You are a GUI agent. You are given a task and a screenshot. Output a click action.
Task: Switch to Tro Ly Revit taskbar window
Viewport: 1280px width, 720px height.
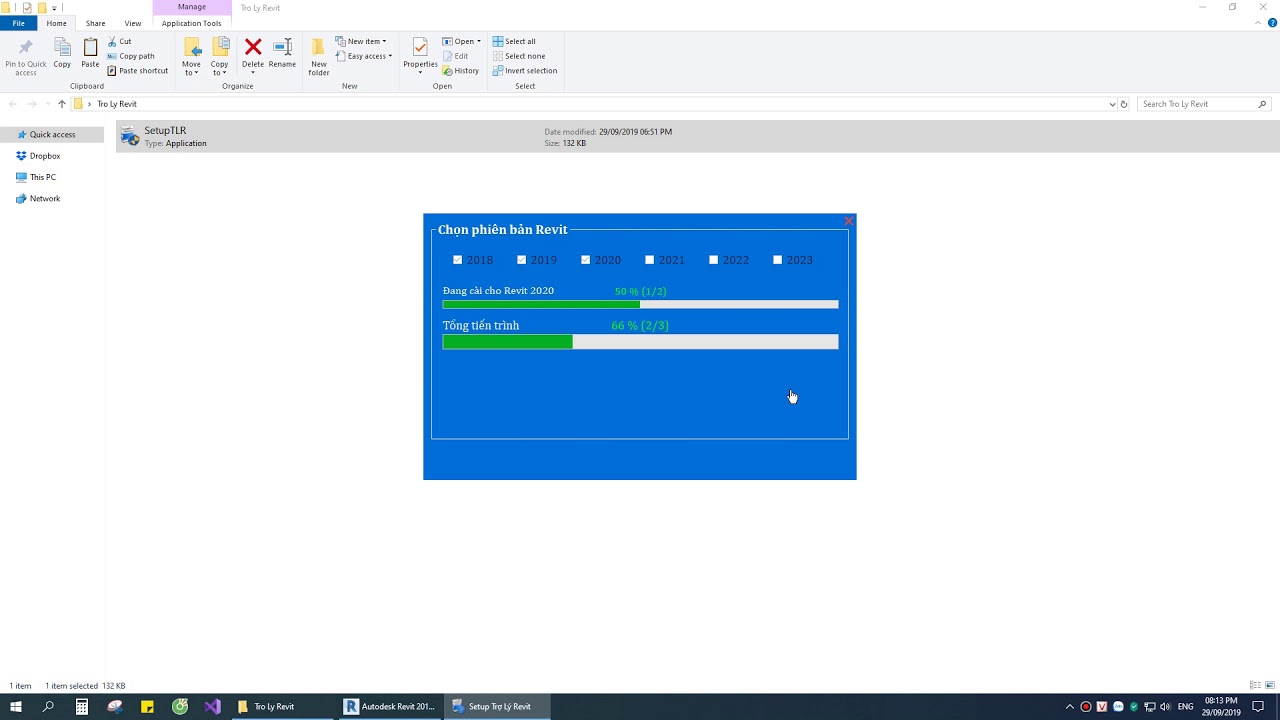[281, 706]
